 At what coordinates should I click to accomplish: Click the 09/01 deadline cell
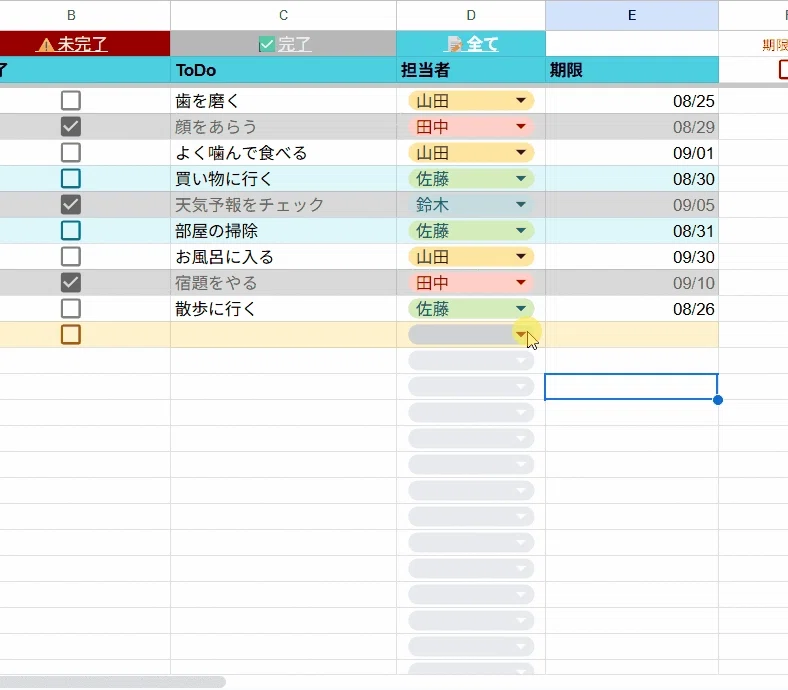632,152
